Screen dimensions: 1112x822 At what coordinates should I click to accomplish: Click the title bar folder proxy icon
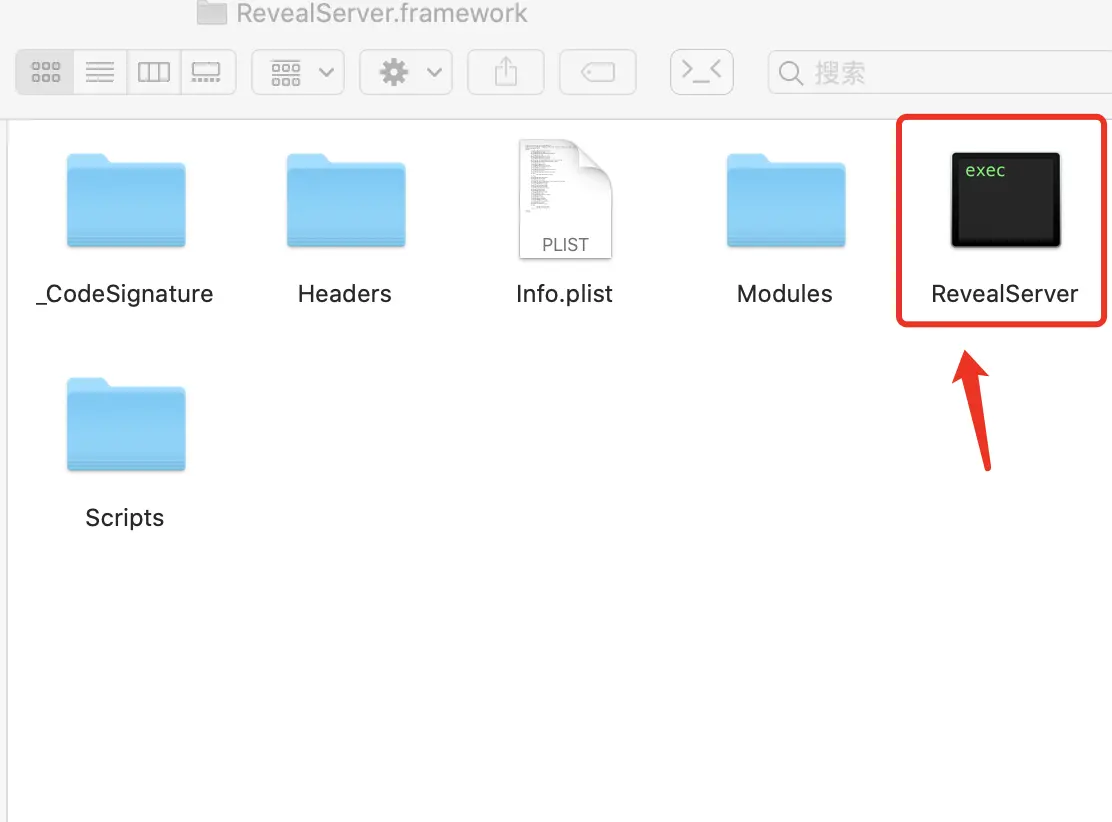tap(211, 12)
